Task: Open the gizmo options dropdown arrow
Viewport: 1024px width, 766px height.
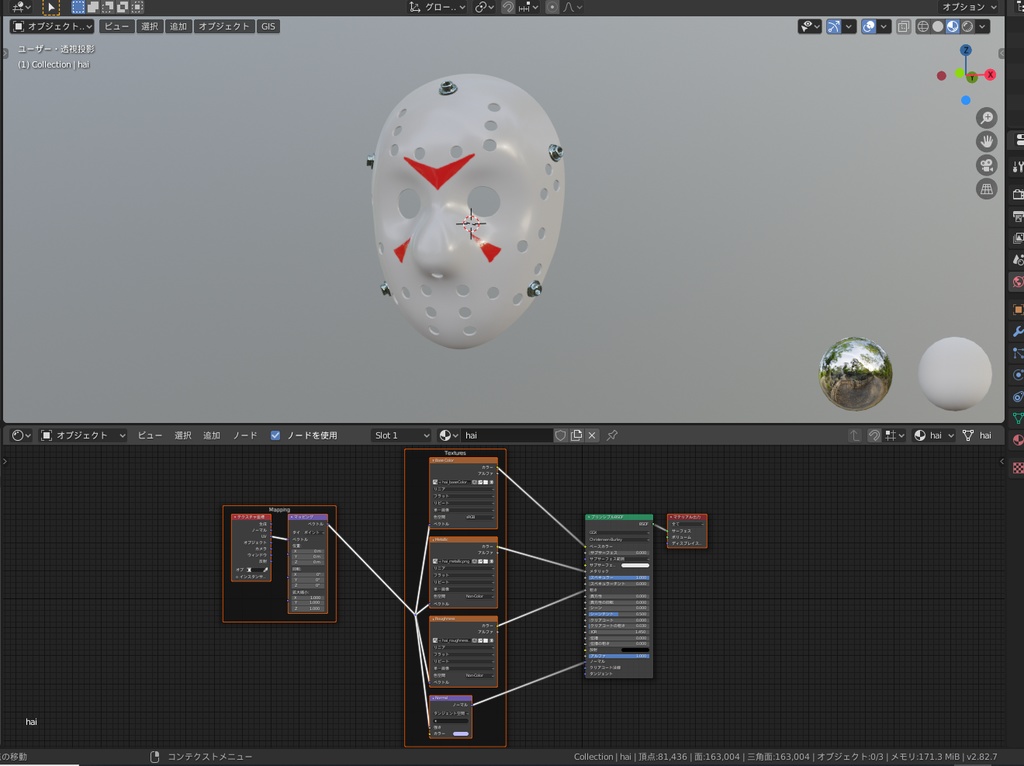Action: click(848, 26)
